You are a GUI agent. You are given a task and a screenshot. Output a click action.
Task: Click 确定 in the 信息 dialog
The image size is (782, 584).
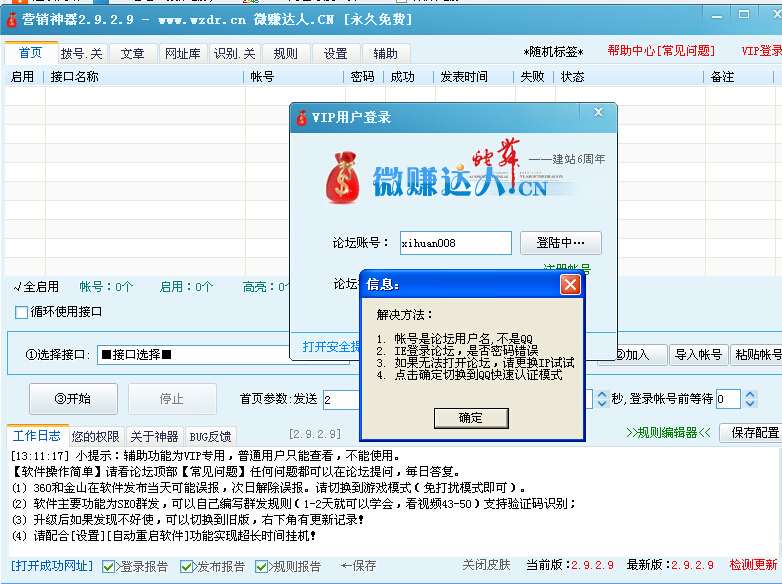(470, 418)
